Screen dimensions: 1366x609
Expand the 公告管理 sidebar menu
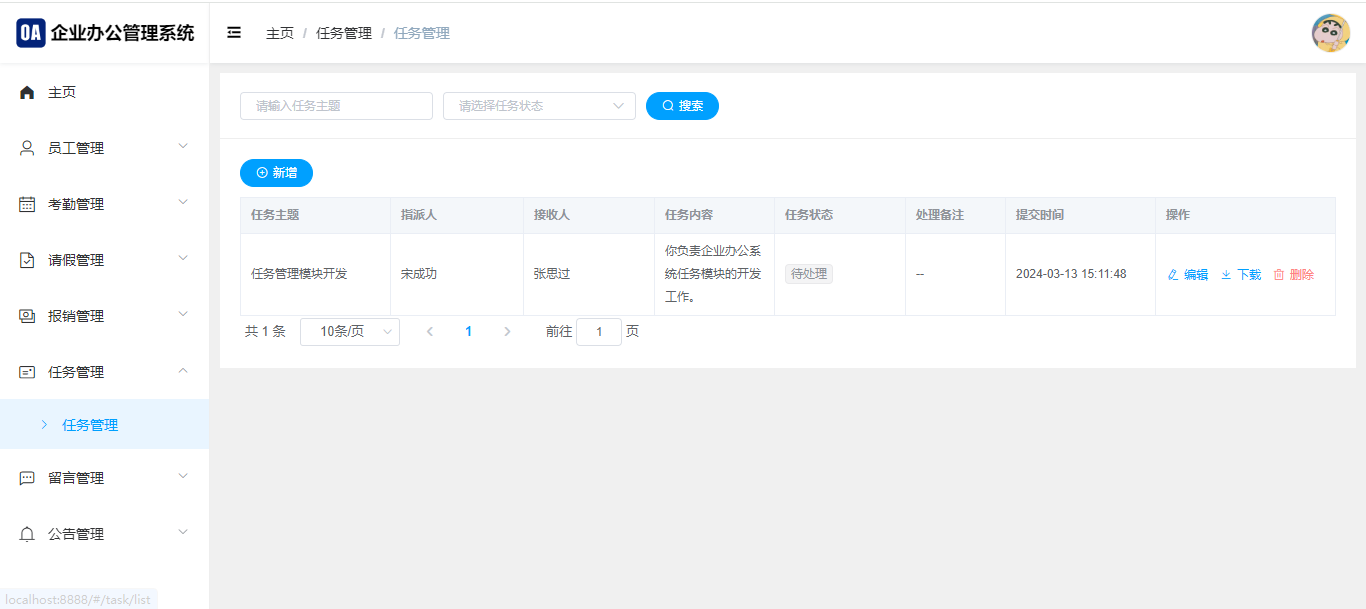coord(104,534)
